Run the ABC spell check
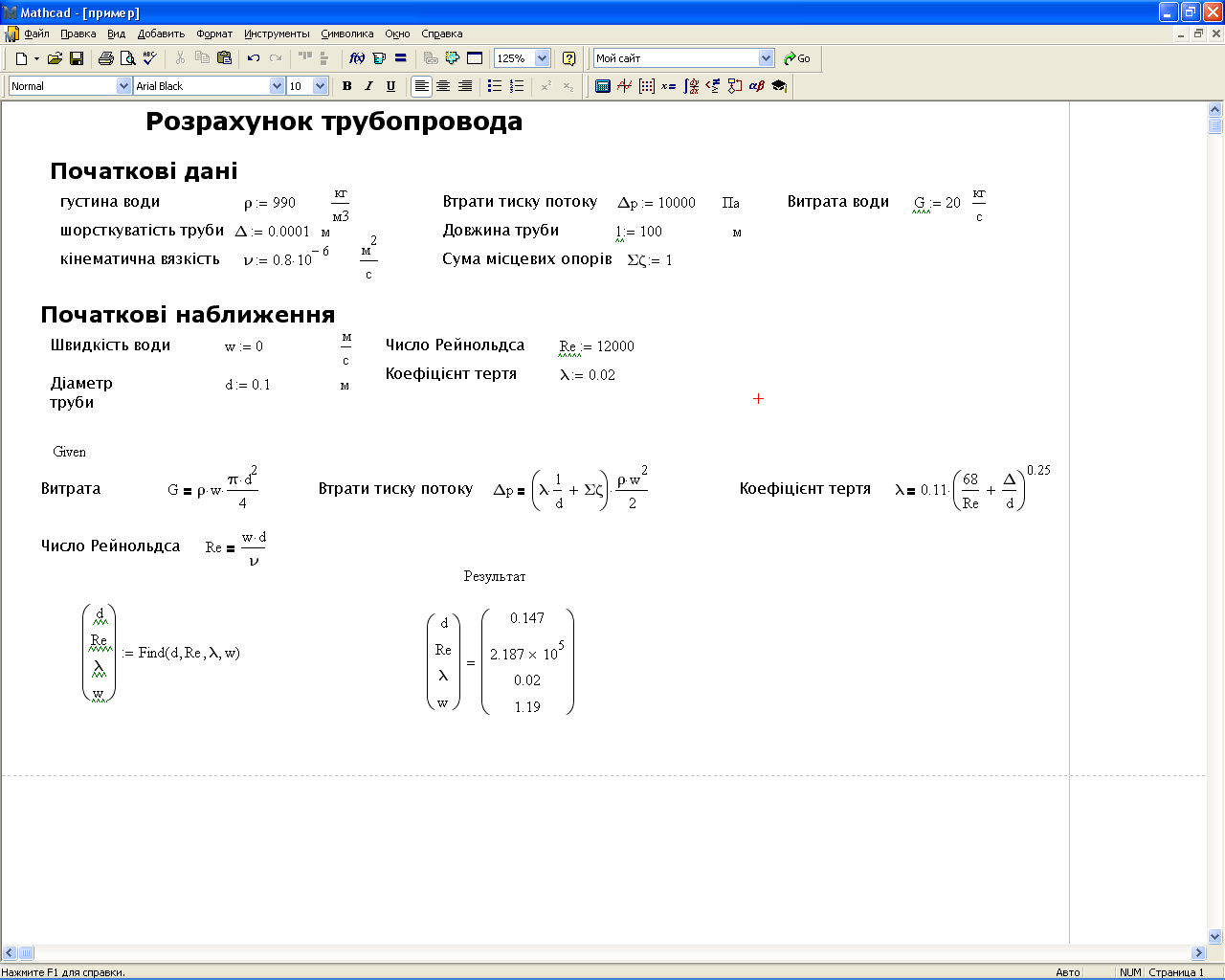Viewport: 1225px width, 980px height. pos(149,58)
